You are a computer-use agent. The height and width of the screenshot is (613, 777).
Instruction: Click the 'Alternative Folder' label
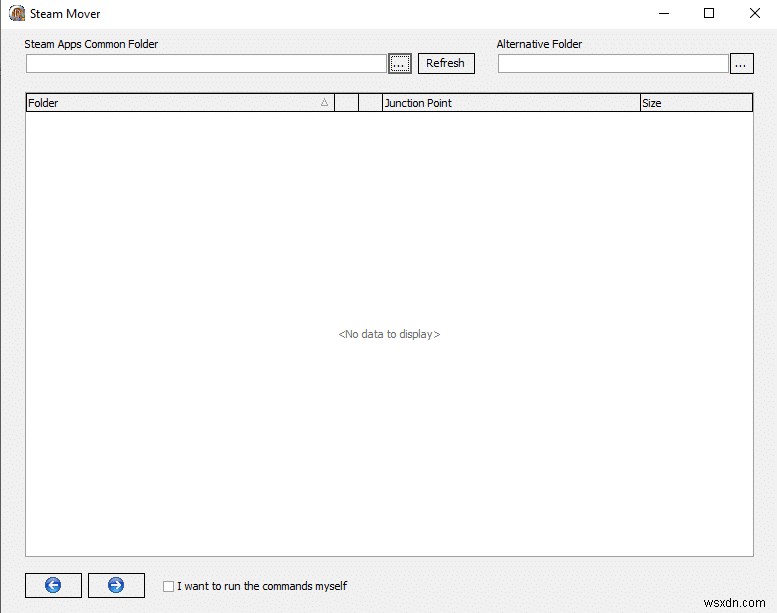tap(539, 44)
